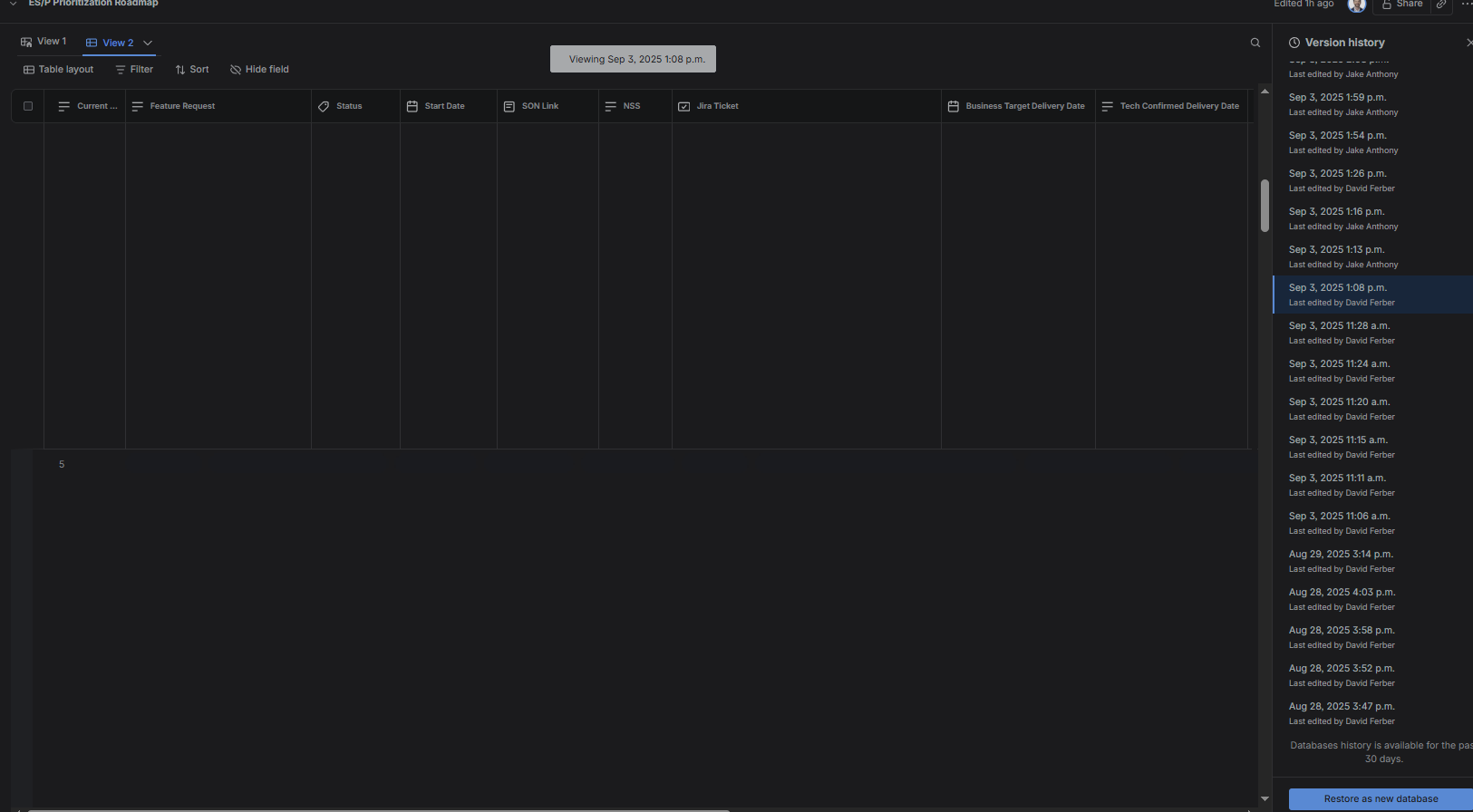The width and height of the screenshot is (1473, 812).
Task: Click the Start Date calendar icon
Action: pos(412,106)
